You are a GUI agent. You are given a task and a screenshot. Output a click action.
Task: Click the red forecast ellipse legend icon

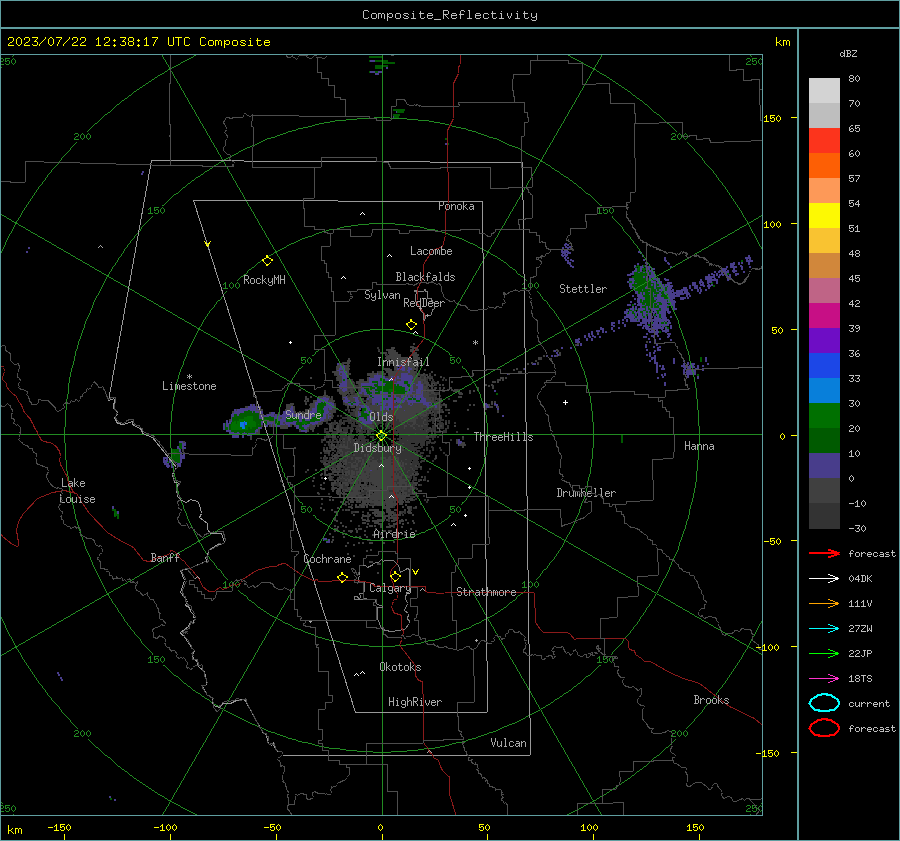tap(824, 728)
